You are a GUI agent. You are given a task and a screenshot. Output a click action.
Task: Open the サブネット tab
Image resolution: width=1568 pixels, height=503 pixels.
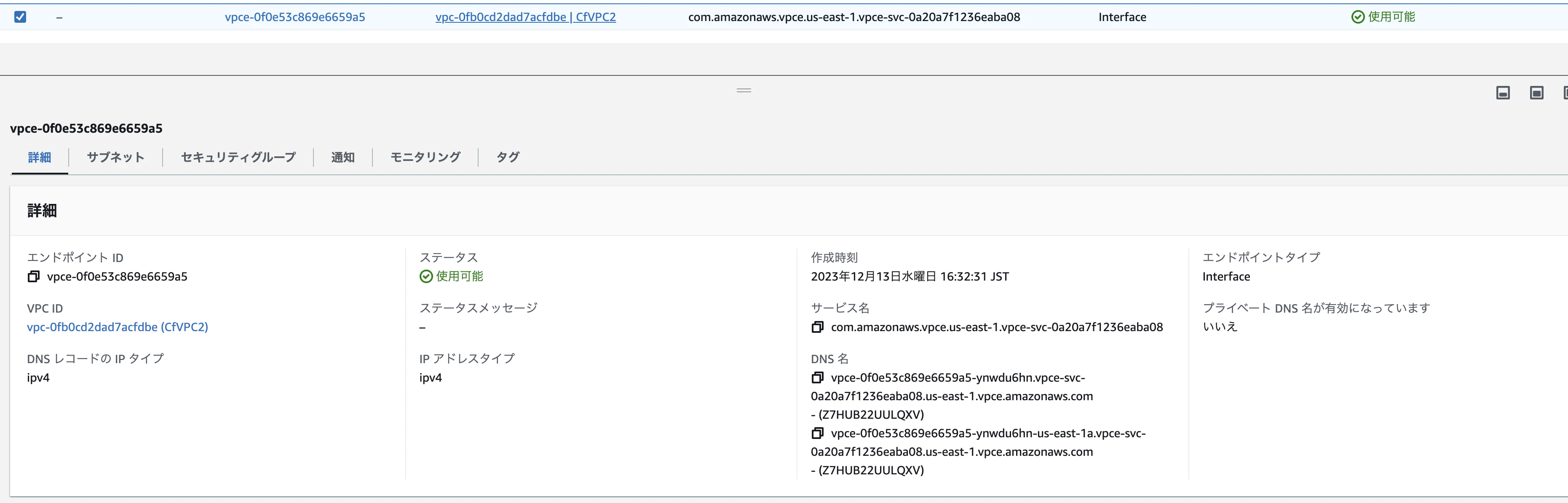[x=116, y=157]
